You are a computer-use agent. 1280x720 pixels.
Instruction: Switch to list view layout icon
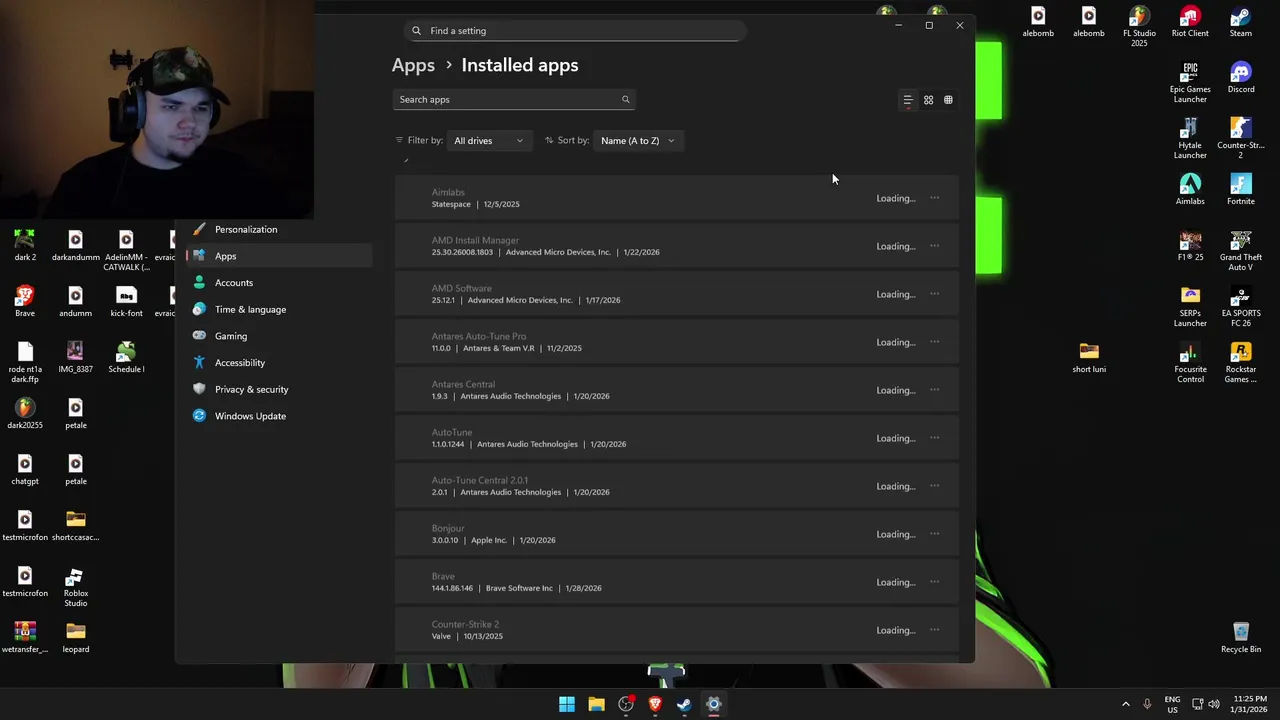[x=908, y=100]
